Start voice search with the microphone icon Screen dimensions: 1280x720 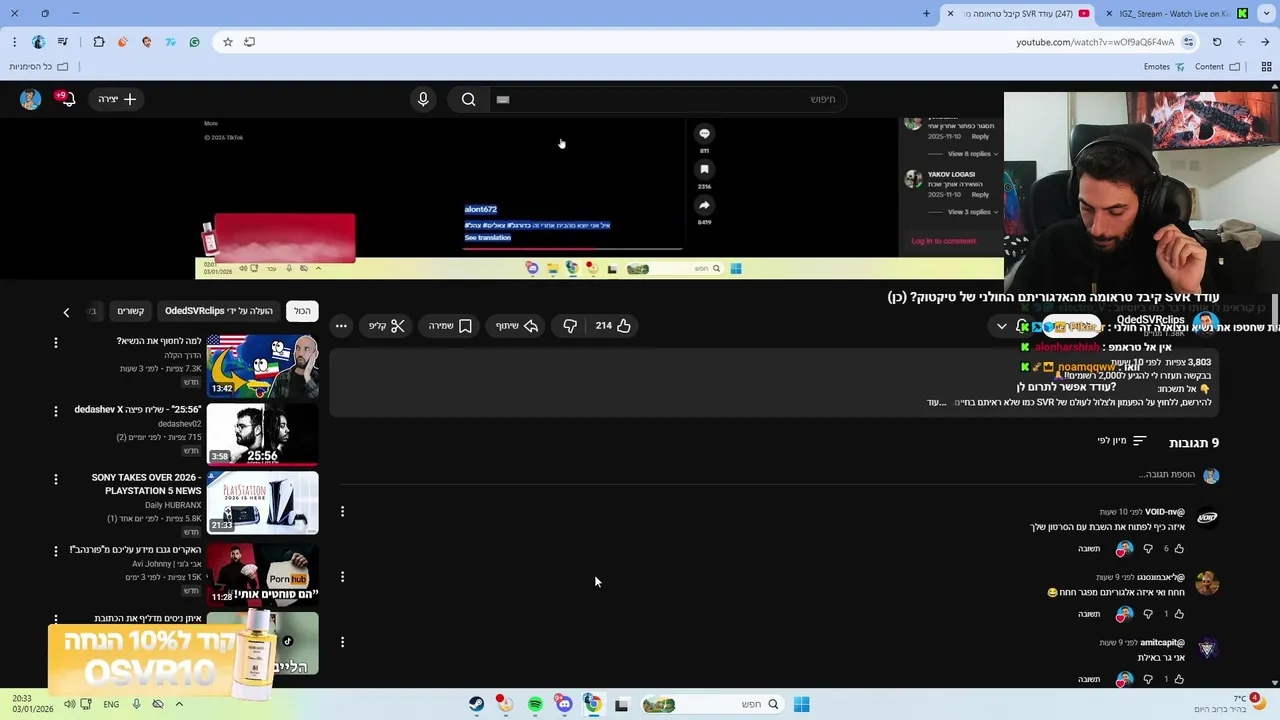click(423, 99)
